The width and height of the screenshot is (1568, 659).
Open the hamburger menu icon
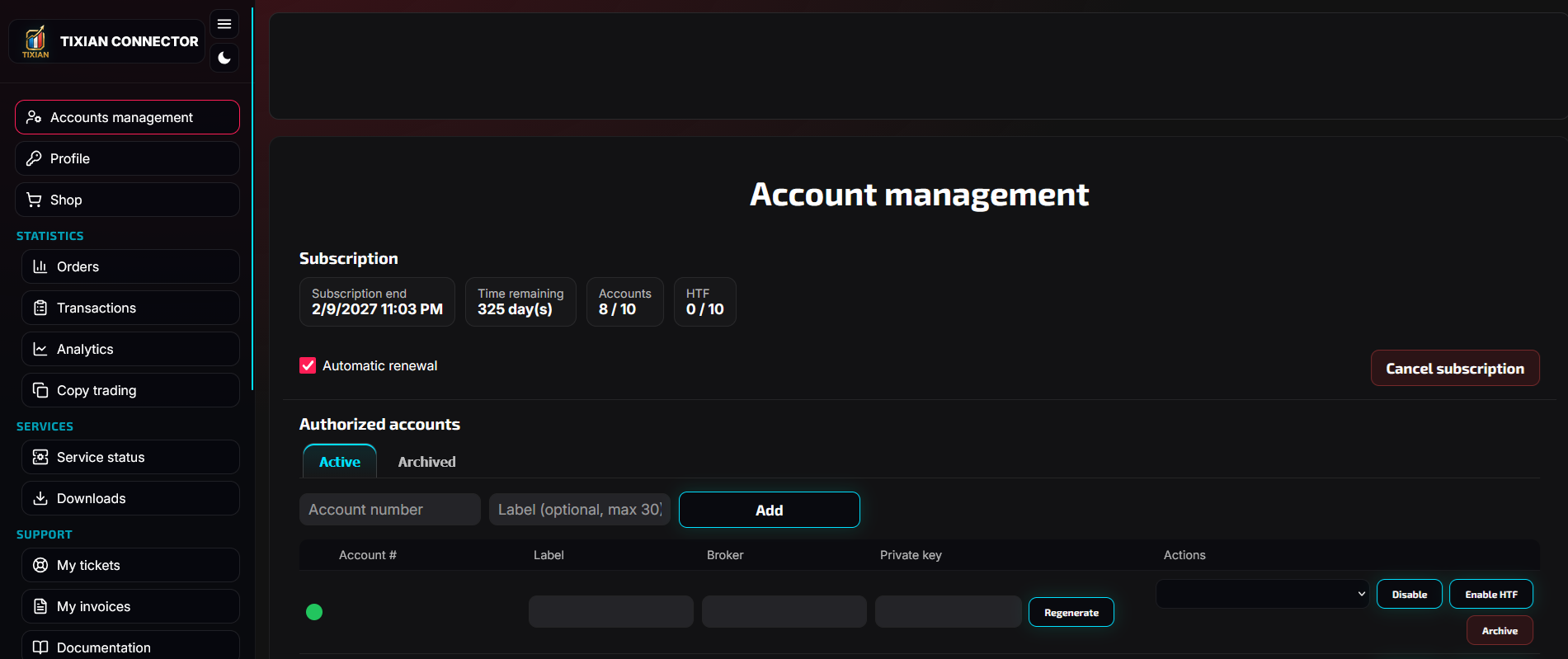click(x=224, y=24)
